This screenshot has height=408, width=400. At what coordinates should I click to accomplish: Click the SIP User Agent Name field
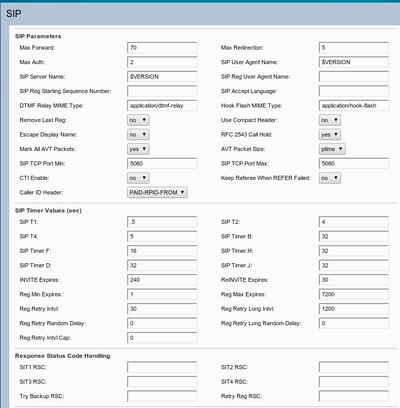click(x=354, y=62)
